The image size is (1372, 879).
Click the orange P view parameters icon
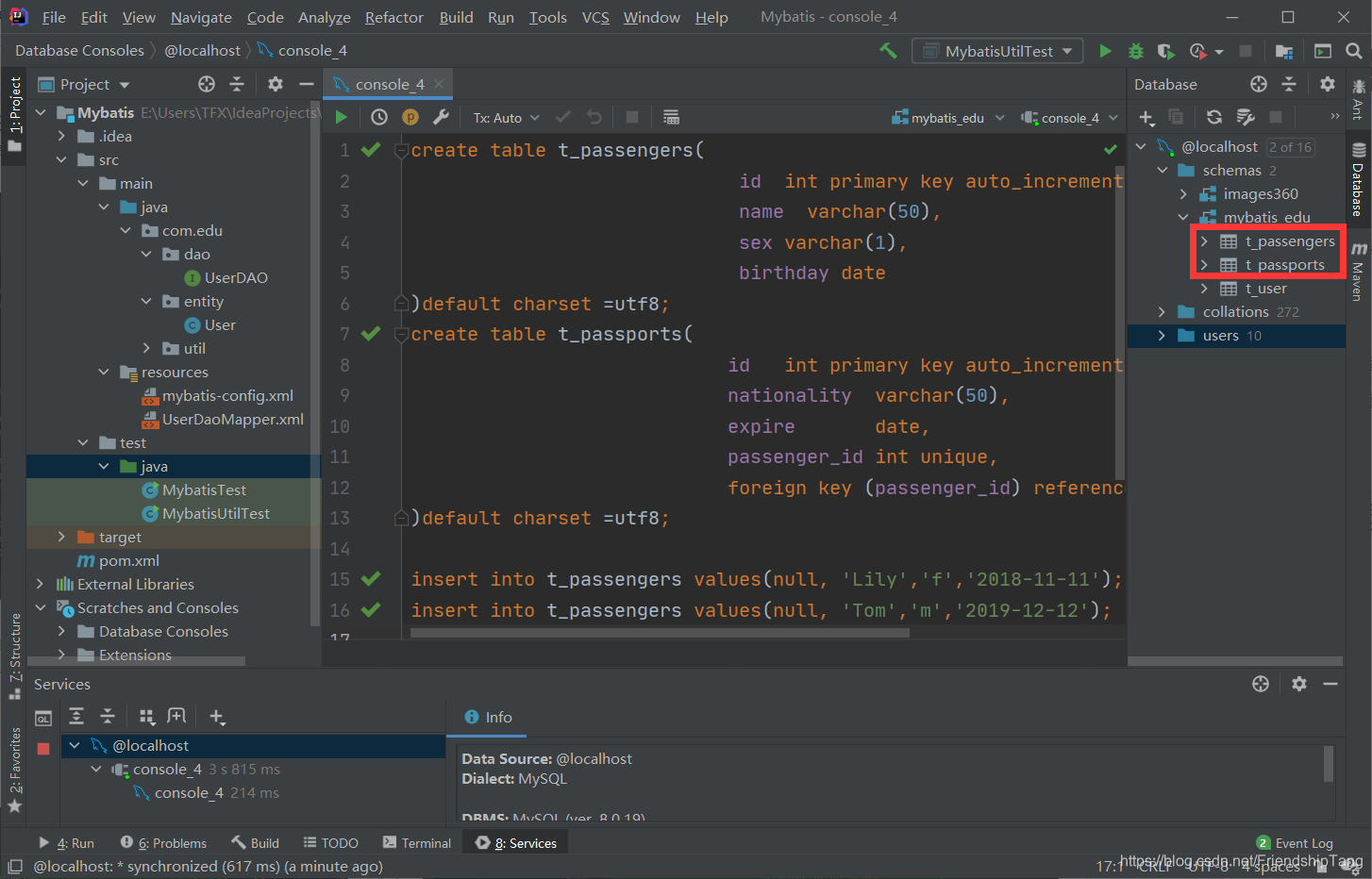tap(410, 117)
